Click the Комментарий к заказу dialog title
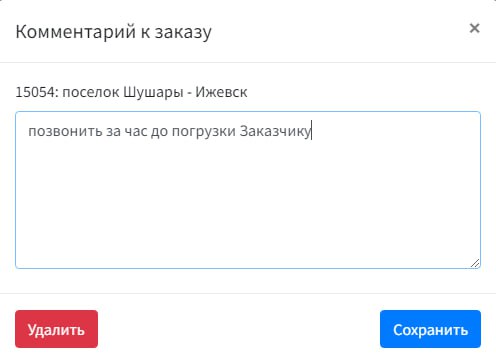Image resolution: width=496 pixels, height=361 pixels. point(113,32)
